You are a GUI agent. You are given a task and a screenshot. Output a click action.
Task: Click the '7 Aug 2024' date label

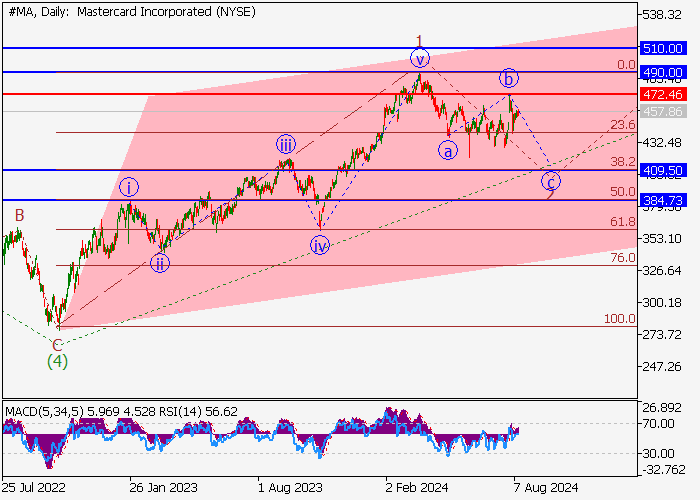(x=546, y=487)
